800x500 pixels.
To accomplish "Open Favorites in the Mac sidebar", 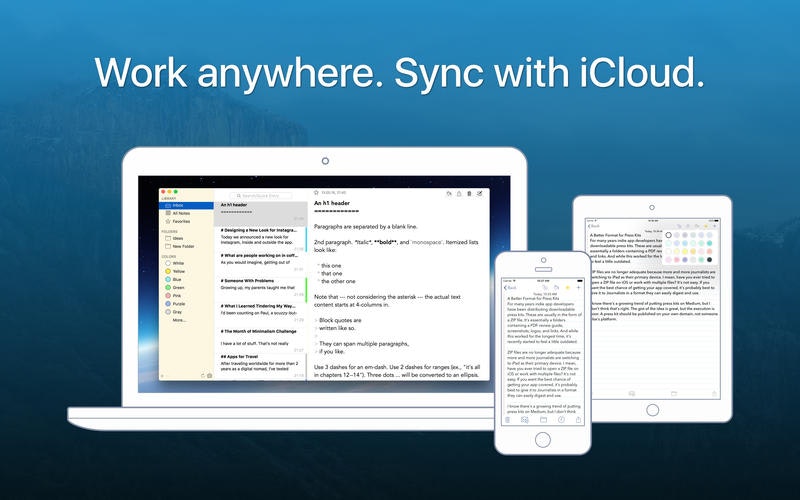I will click(186, 221).
